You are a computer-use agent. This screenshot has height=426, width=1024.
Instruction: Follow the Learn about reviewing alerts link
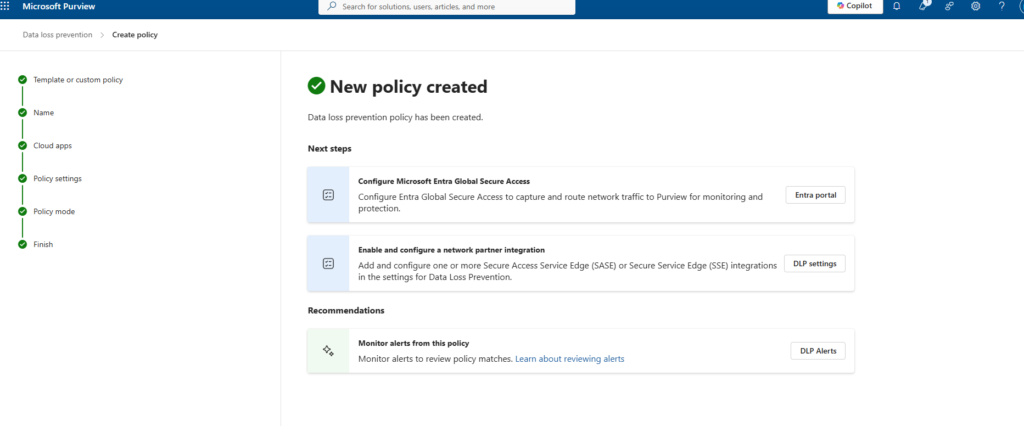(569, 358)
